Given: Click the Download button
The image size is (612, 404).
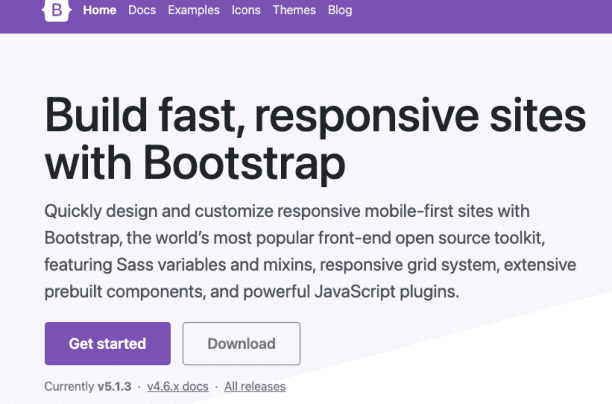Looking at the screenshot, I should 241,343.
